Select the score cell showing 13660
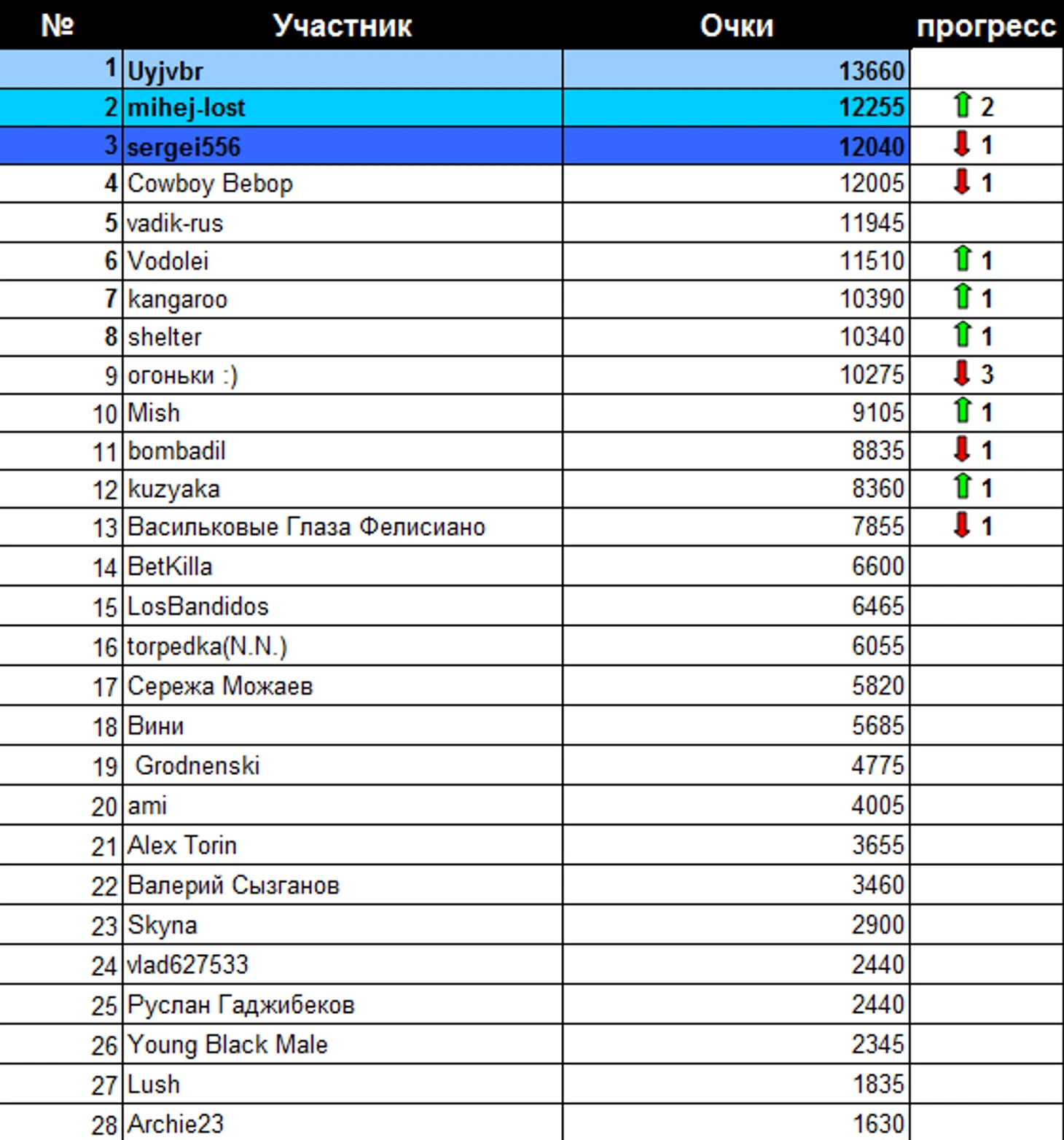The width and height of the screenshot is (1064, 1140). point(736,70)
